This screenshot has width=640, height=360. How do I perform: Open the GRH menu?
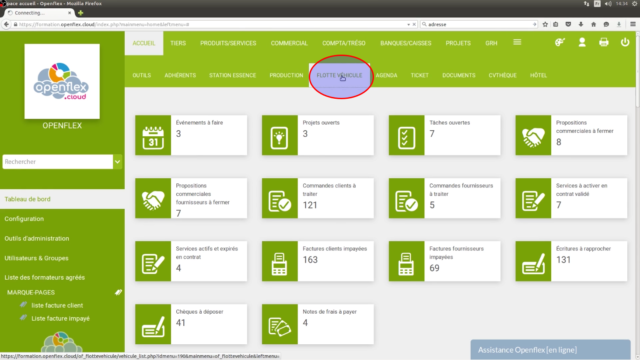pyautogui.click(x=491, y=43)
